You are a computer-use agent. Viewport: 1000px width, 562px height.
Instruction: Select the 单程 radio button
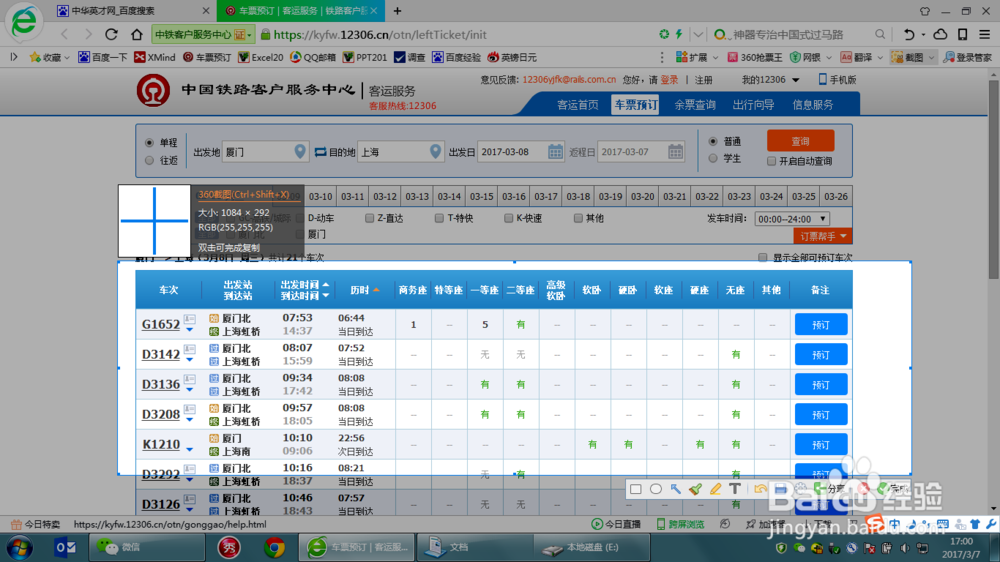(149, 142)
